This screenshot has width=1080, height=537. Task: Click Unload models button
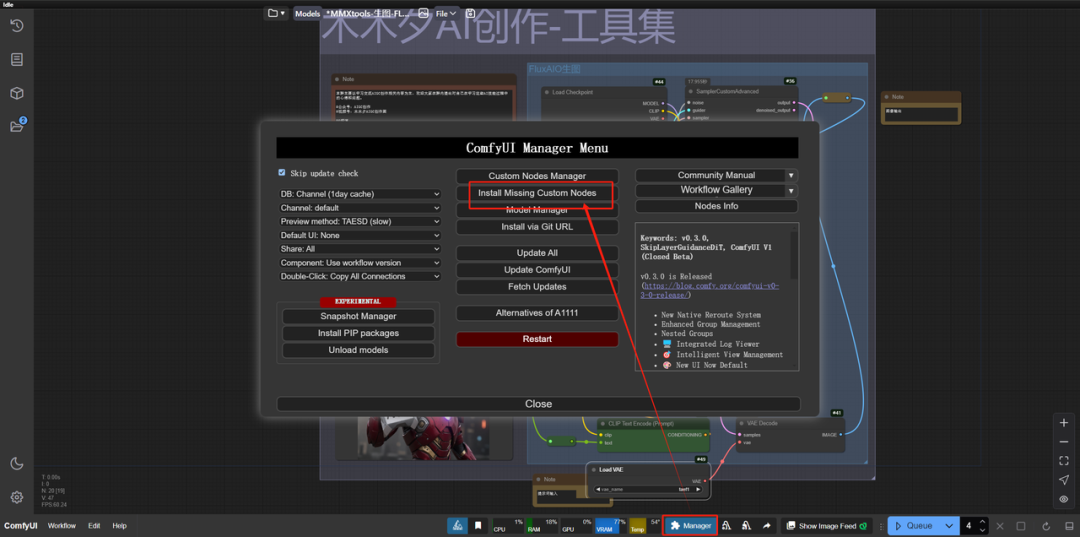358,350
